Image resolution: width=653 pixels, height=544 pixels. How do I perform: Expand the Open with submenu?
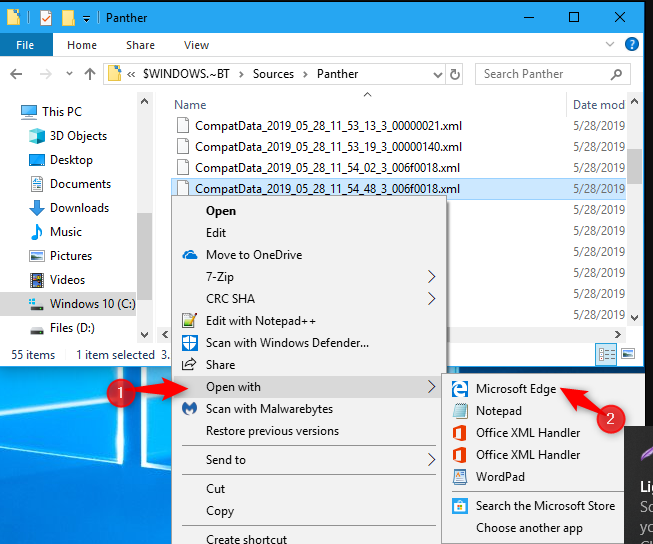tap(309, 387)
